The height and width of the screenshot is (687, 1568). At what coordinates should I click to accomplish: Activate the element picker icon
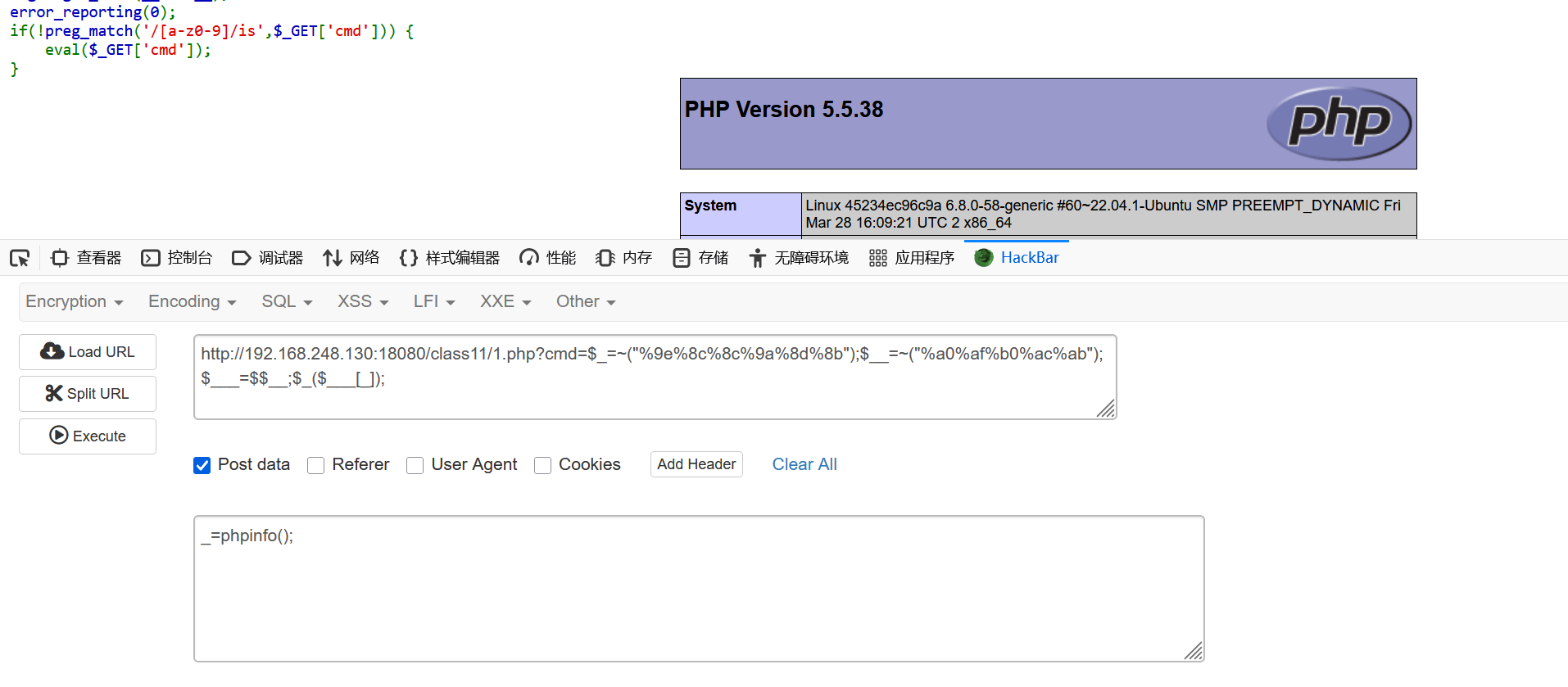20,259
